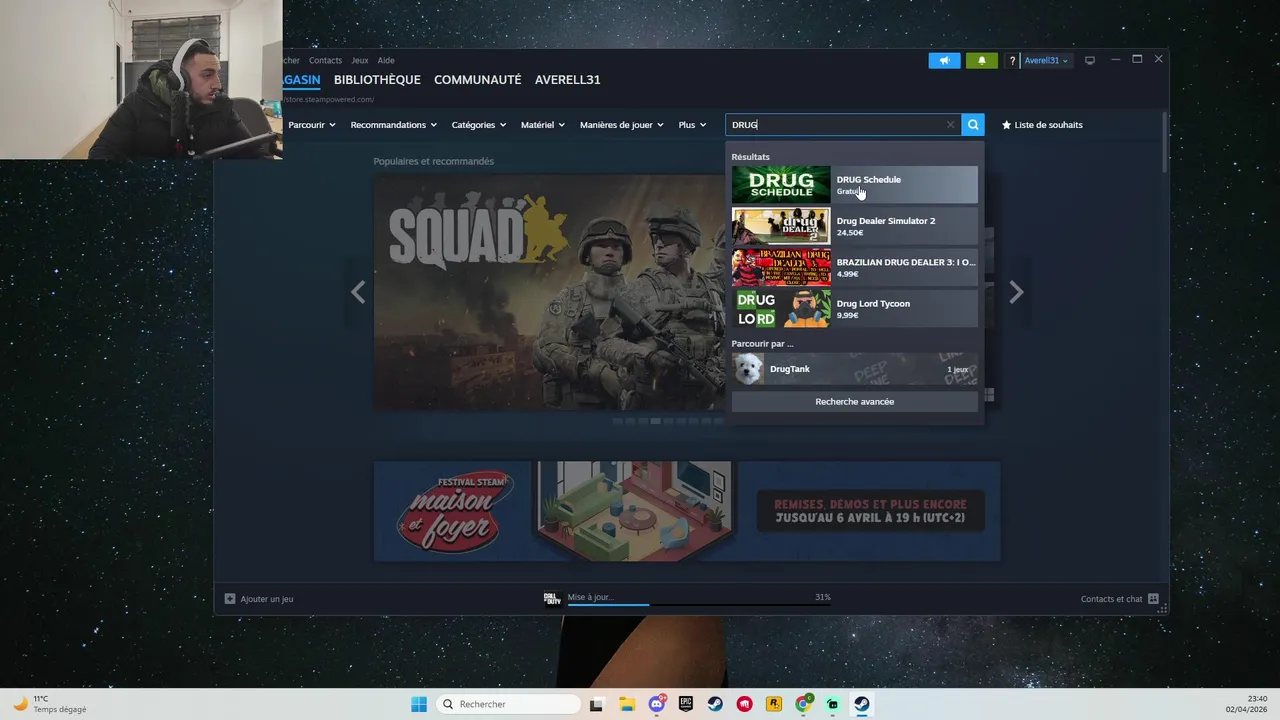Clear the search field with the X
1280x720 pixels.
point(950,125)
